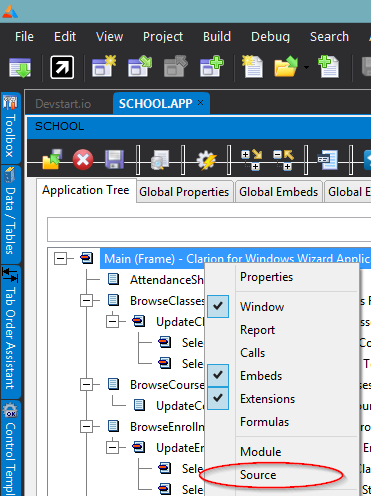Click the black arrow start page icon

coord(62,67)
